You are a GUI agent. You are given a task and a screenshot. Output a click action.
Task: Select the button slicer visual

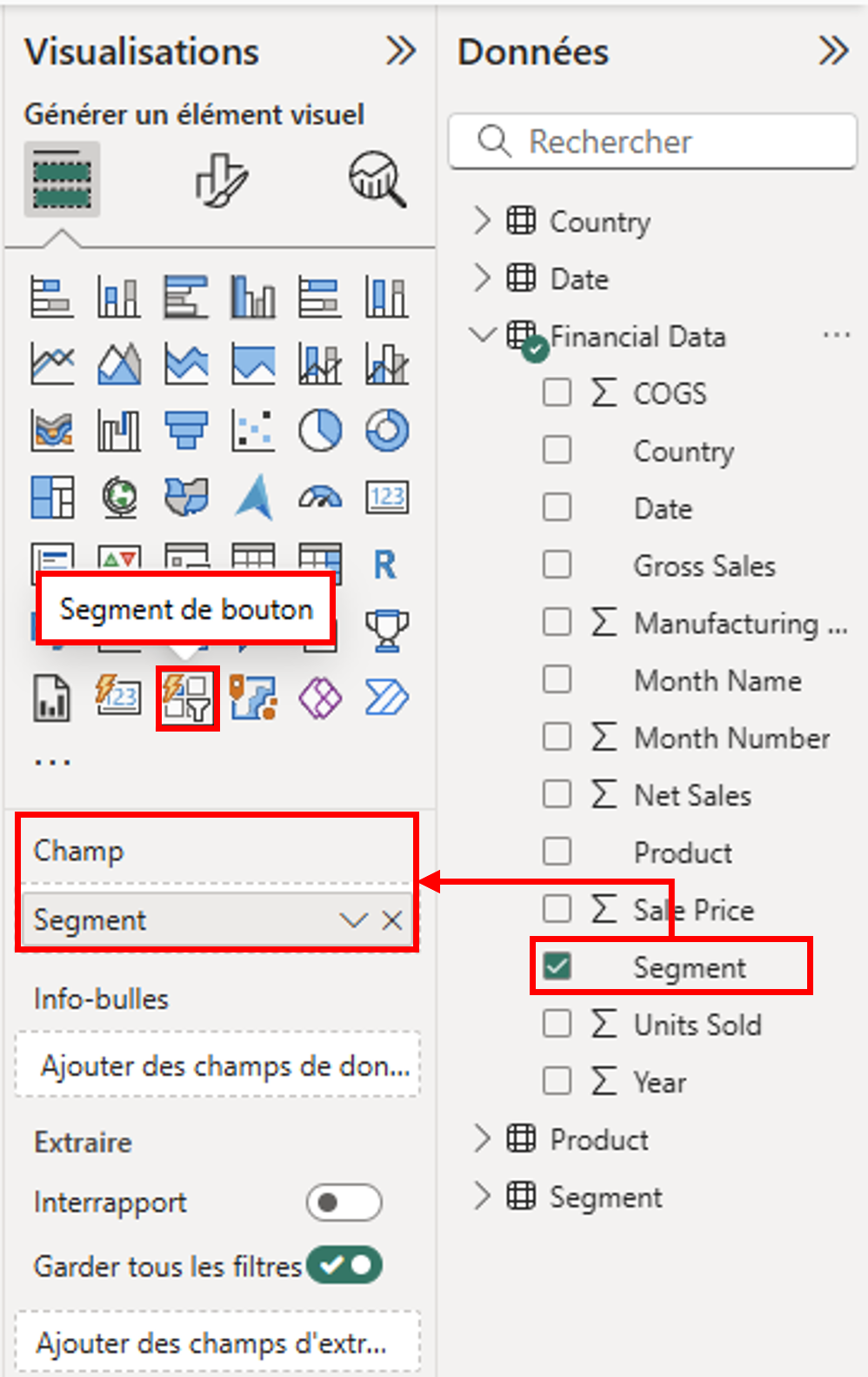pos(187,698)
